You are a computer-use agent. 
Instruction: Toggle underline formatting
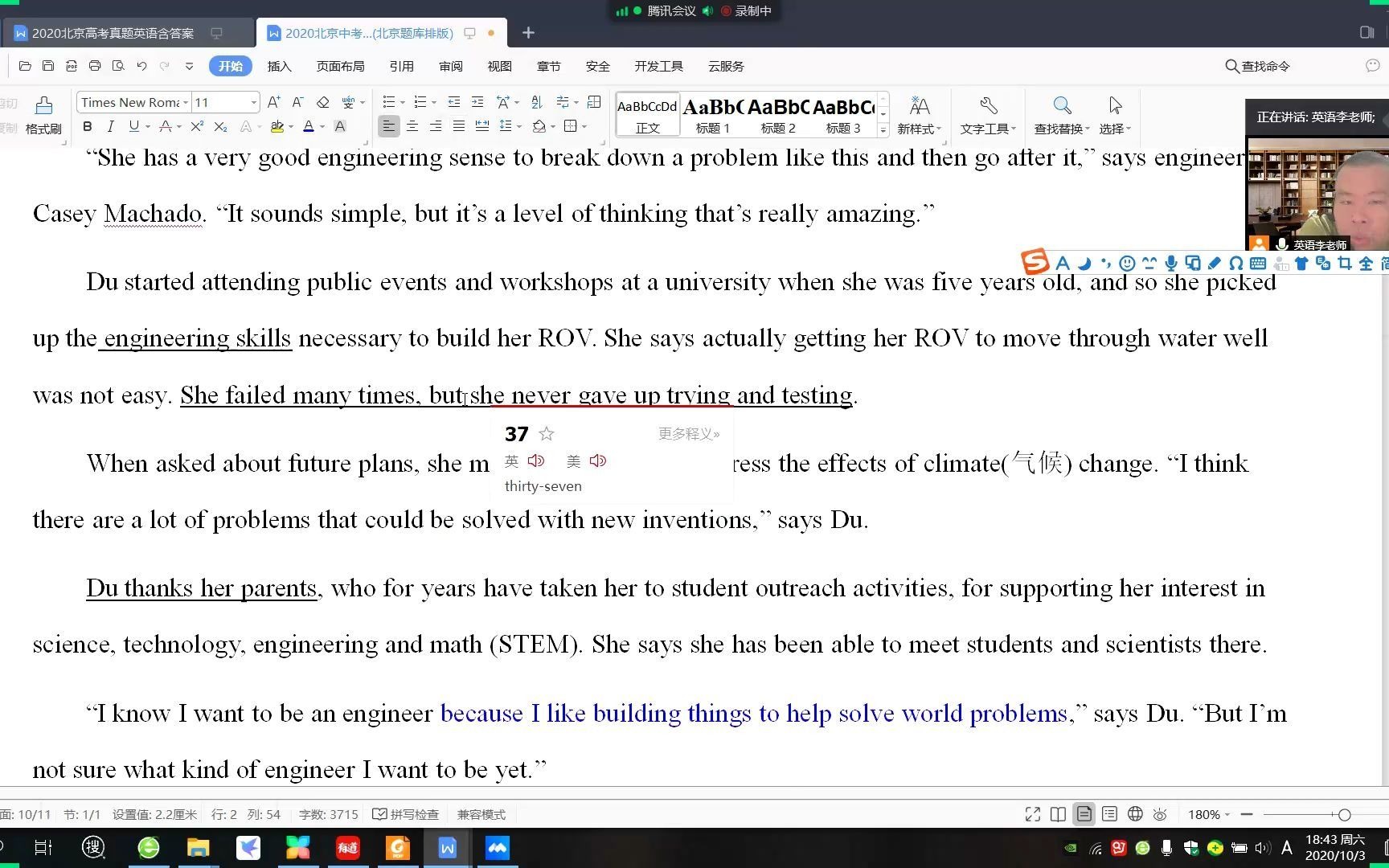tap(133, 126)
